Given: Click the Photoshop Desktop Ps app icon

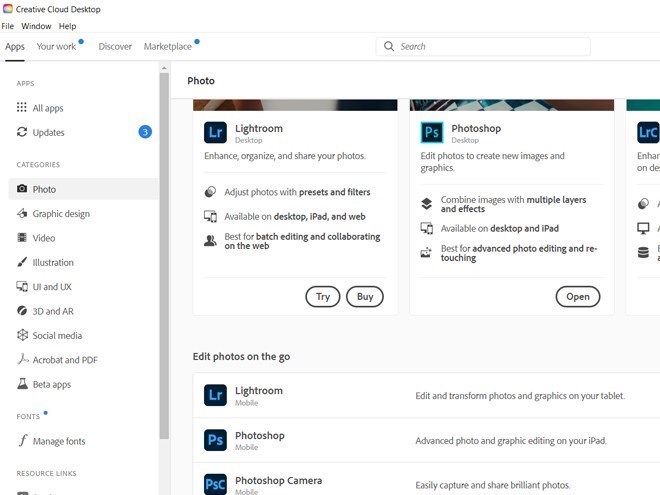Looking at the screenshot, I should pyautogui.click(x=432, y=133).
